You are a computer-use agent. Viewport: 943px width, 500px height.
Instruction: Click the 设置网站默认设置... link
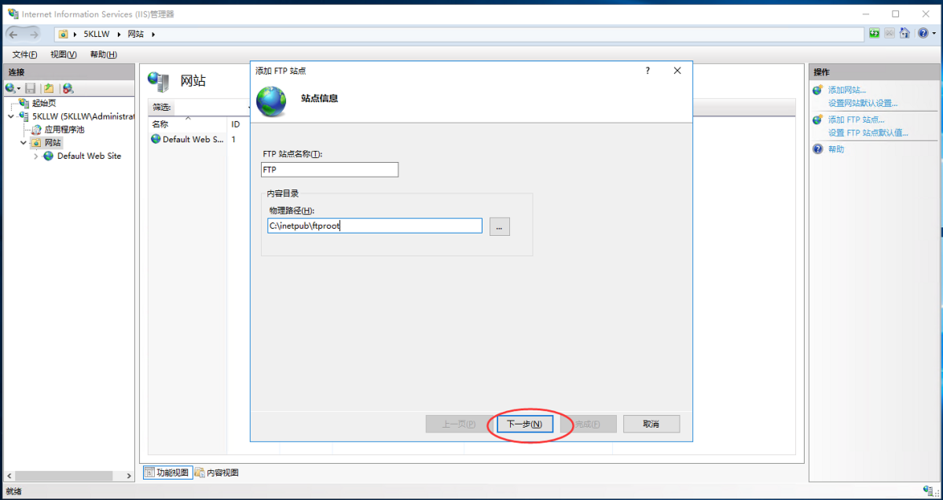[x=862, y=103]
